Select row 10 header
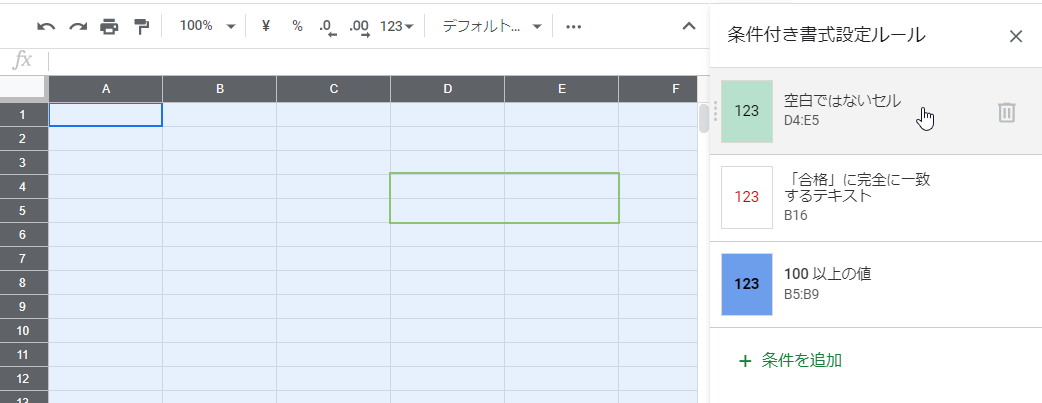Viewport: 1042px width, 403px height. click(x=24, y=331)
